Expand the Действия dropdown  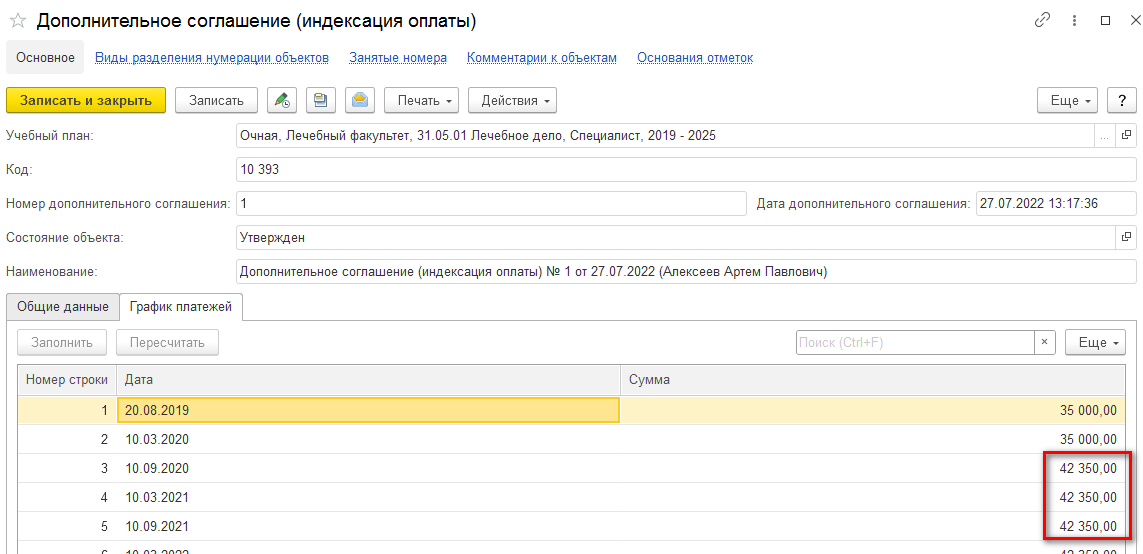[512, 101]
